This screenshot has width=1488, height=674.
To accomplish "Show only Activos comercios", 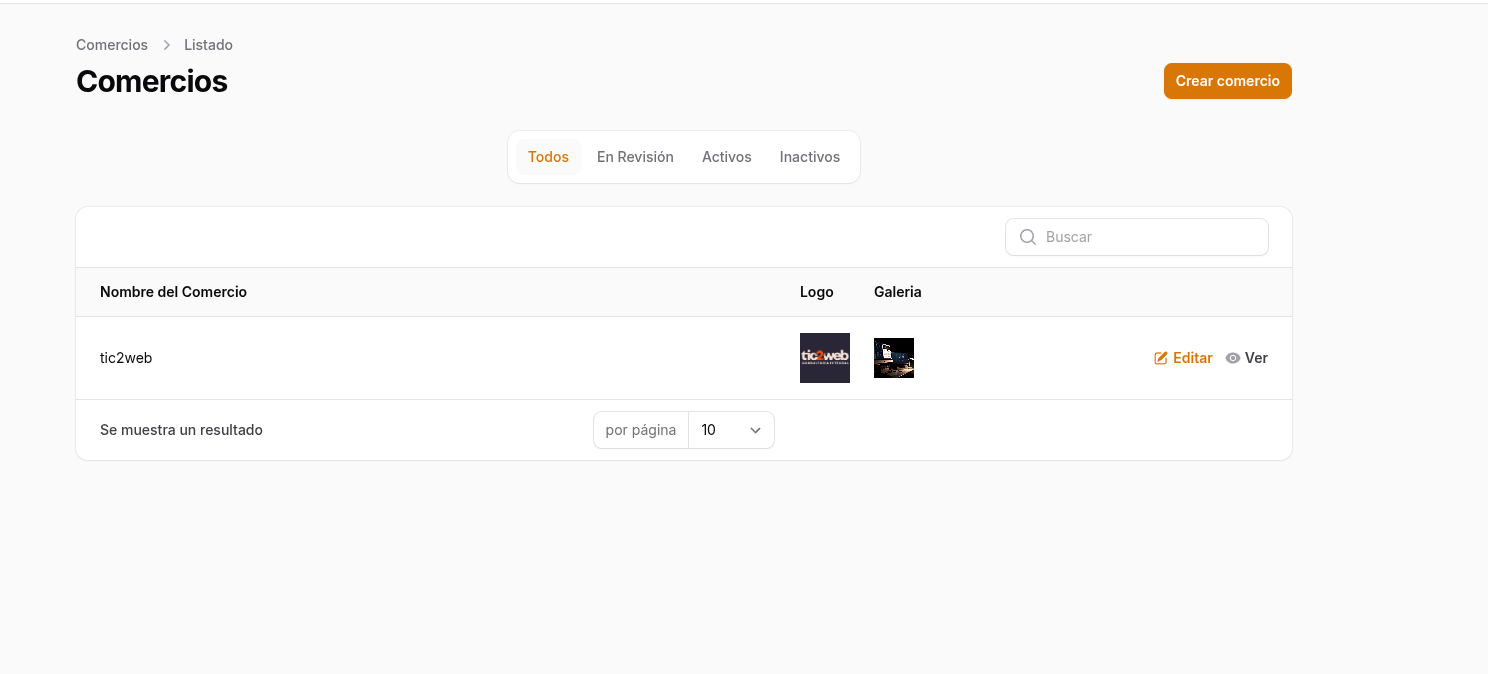I will [x=726, y=157].
